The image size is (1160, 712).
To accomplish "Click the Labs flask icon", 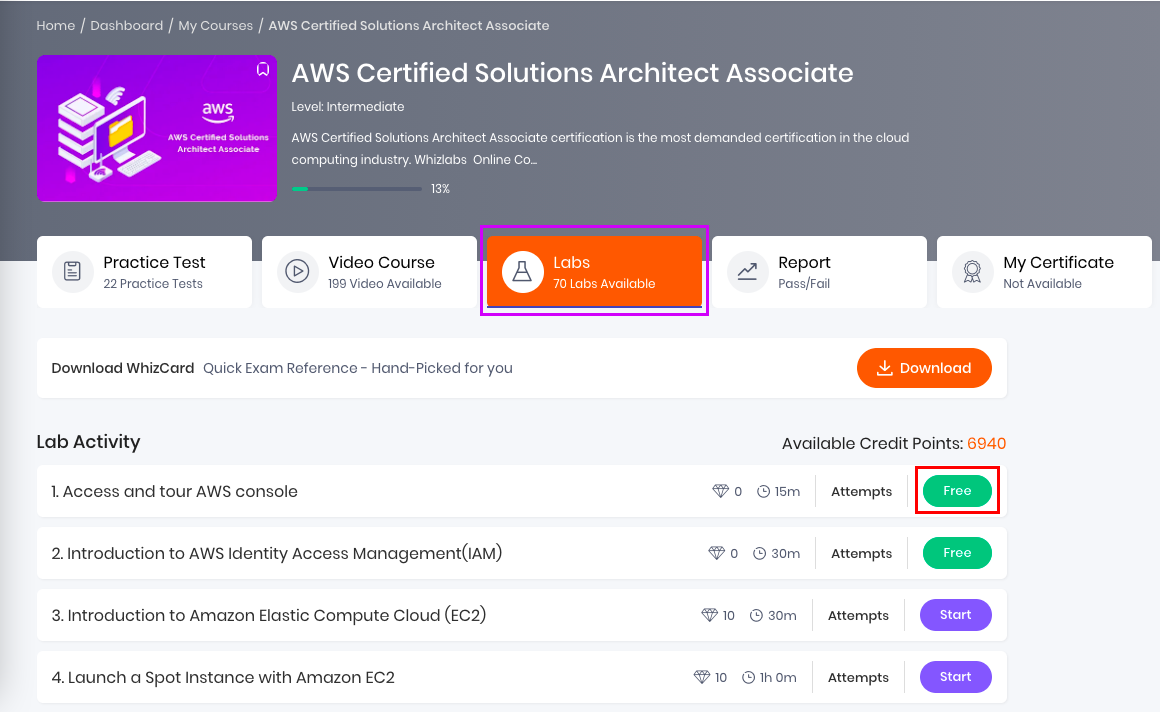I will 522,272.
